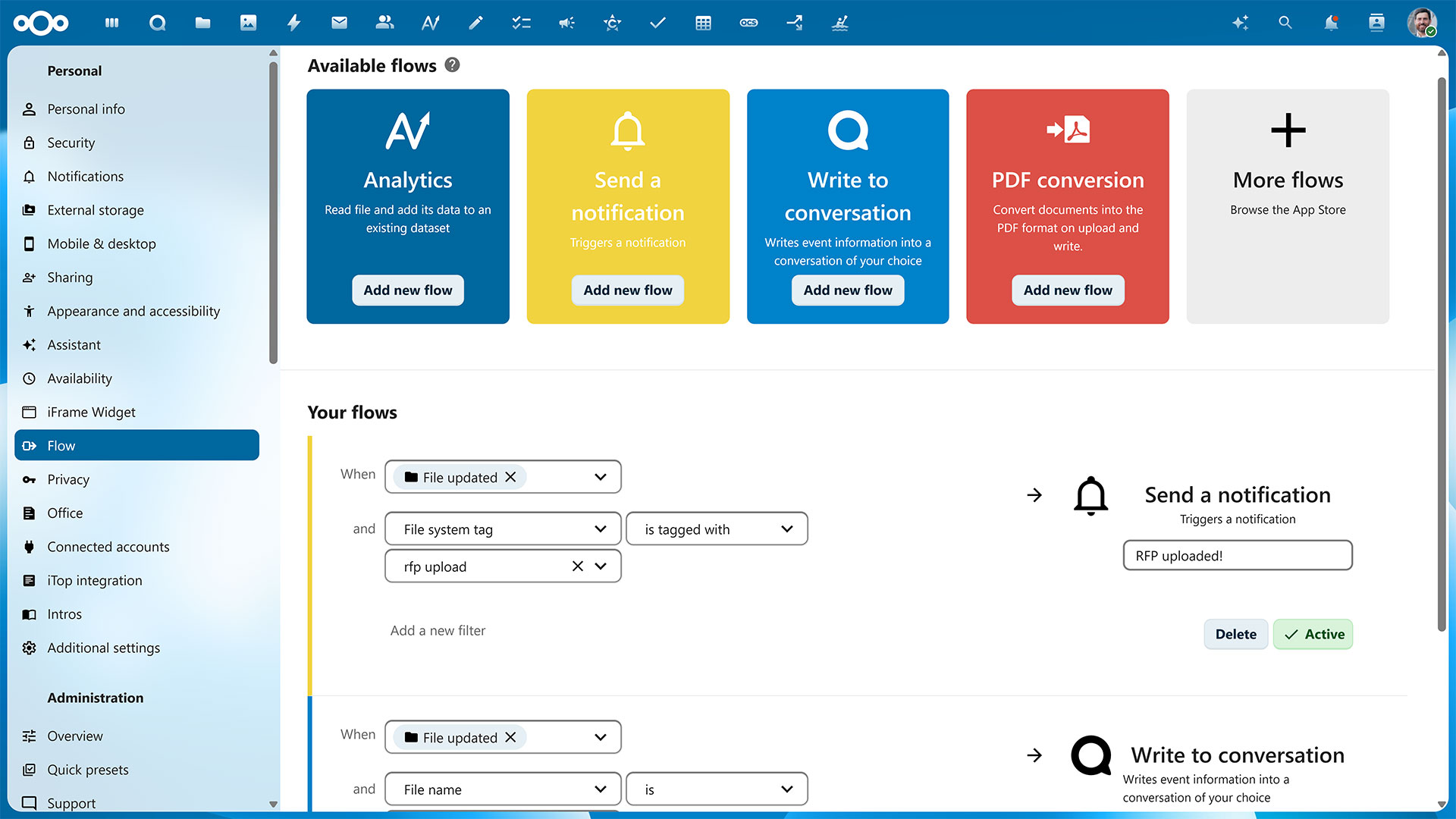
Task: Click the RFP uploaded! message field
Action: pos(1237,556)
